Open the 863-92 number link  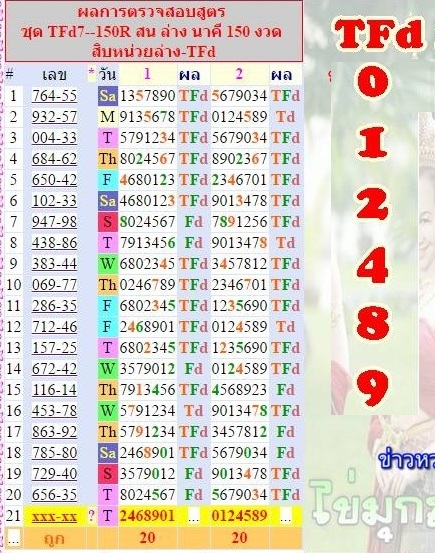point(54,432)
